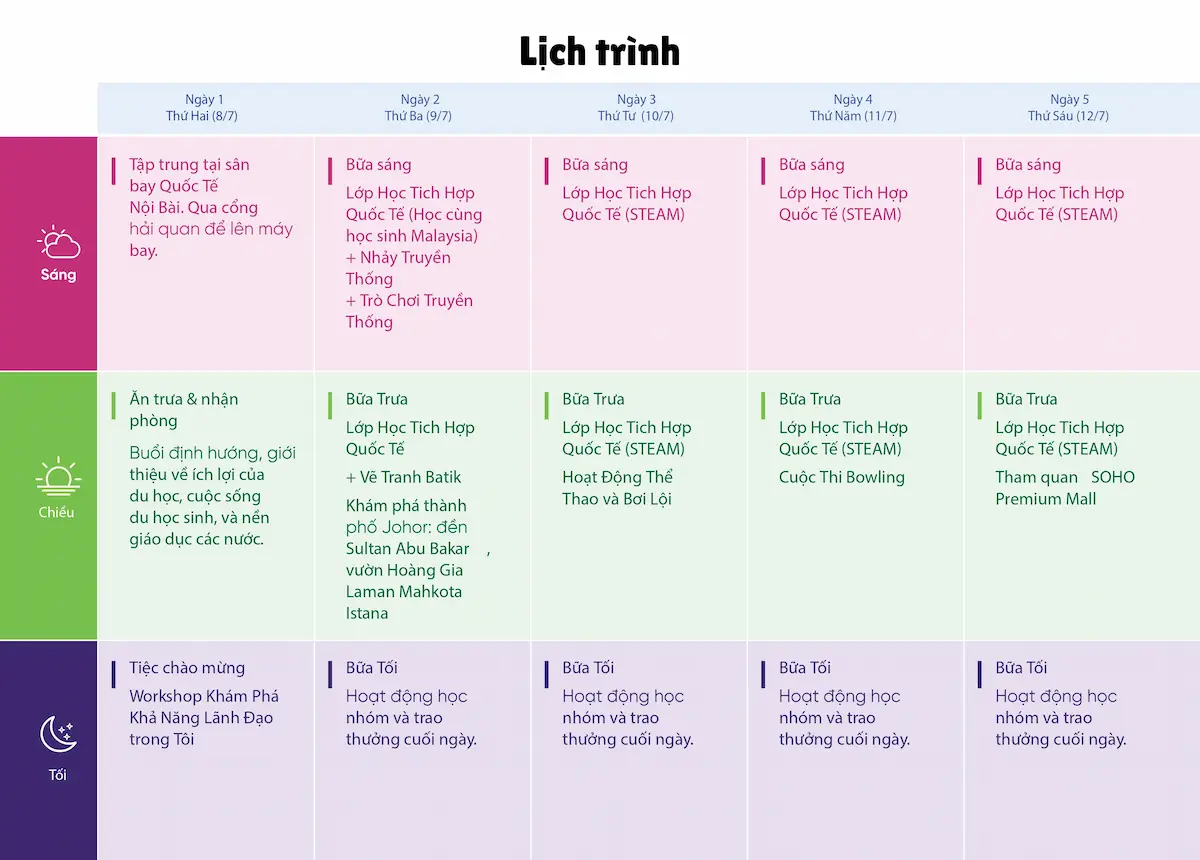Click the Cuộc Thi Bowling entry
The height and width of the screenshot is (860, 1200).
pyautogui.click(x=842, y=477)
